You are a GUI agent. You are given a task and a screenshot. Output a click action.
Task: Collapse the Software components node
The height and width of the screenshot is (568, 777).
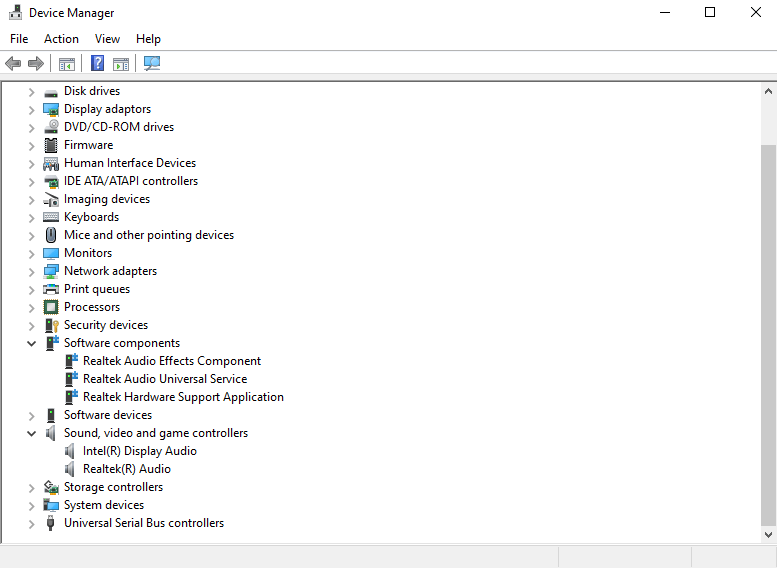pyautogui.click(x=31, y=343)
